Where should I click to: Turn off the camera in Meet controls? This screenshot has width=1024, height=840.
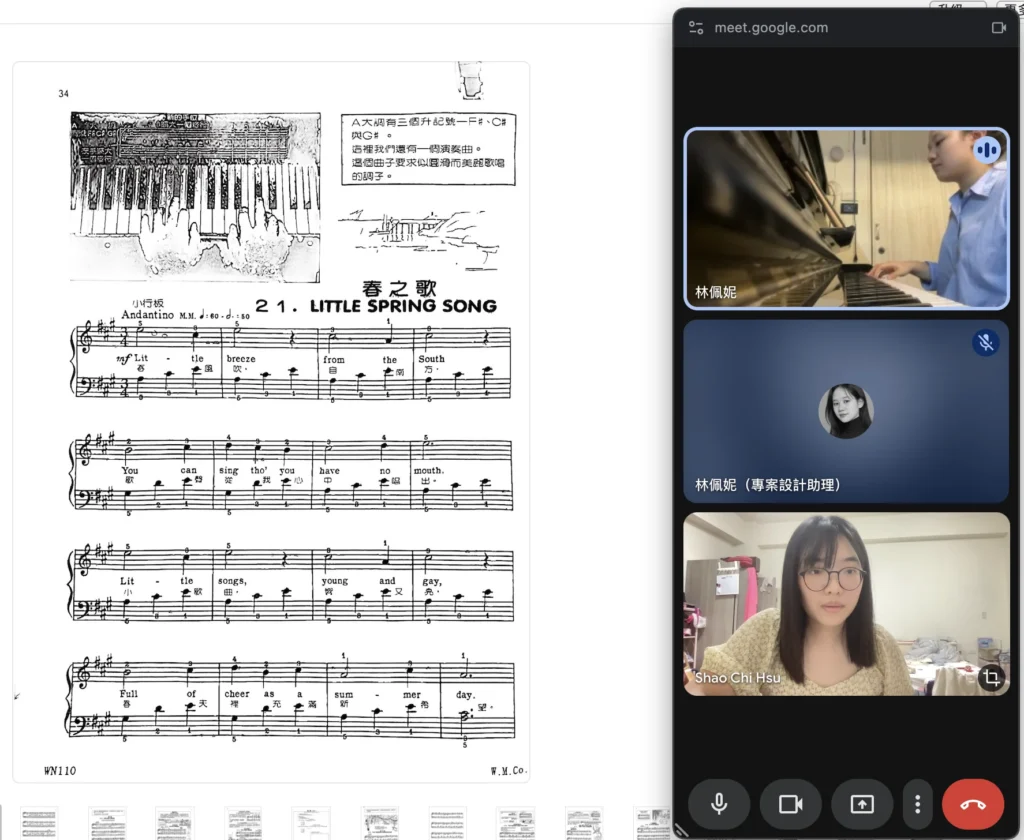tap(790, 803)
